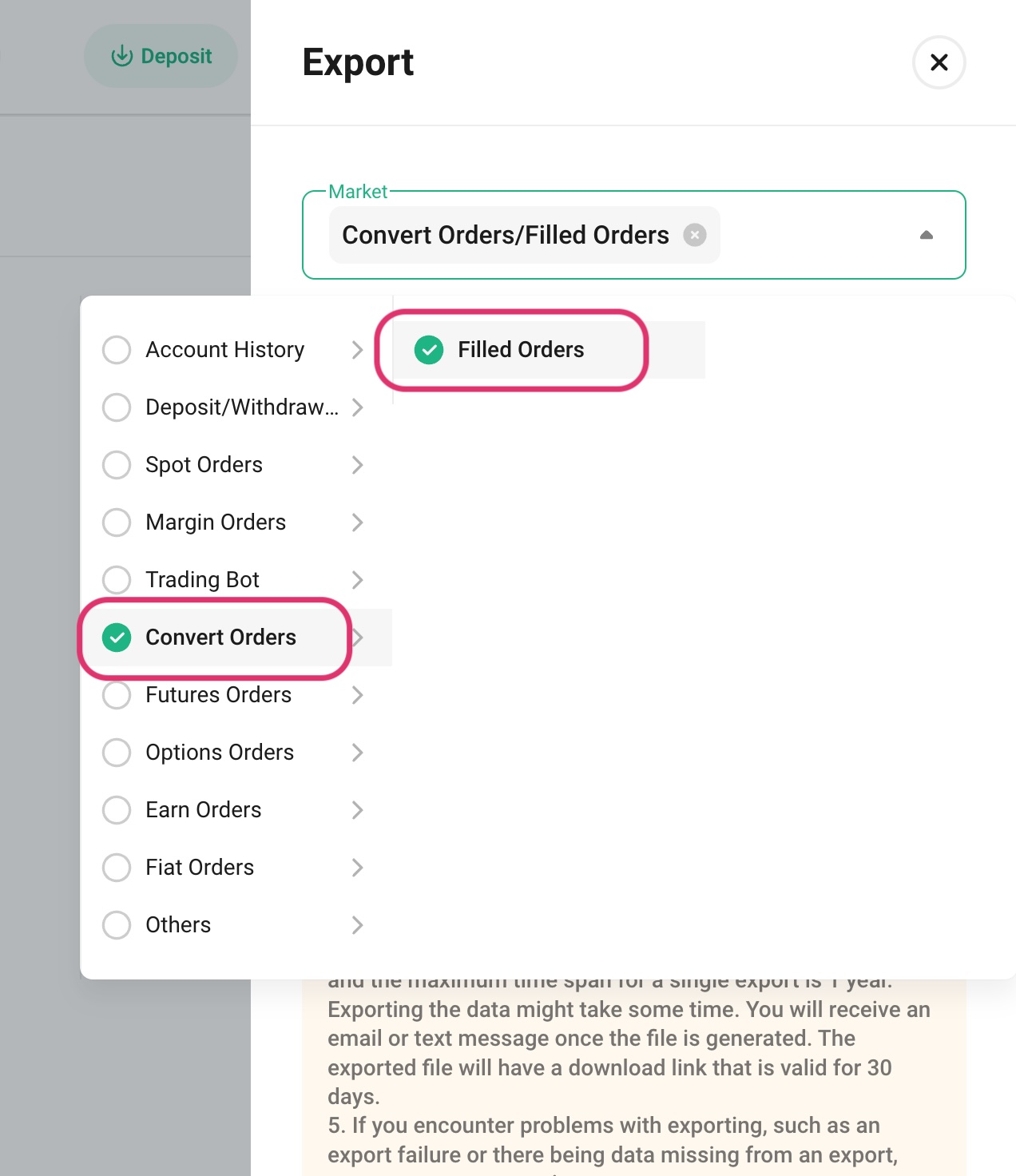Select the Spot Orders radio button

(x=117, y=465)
